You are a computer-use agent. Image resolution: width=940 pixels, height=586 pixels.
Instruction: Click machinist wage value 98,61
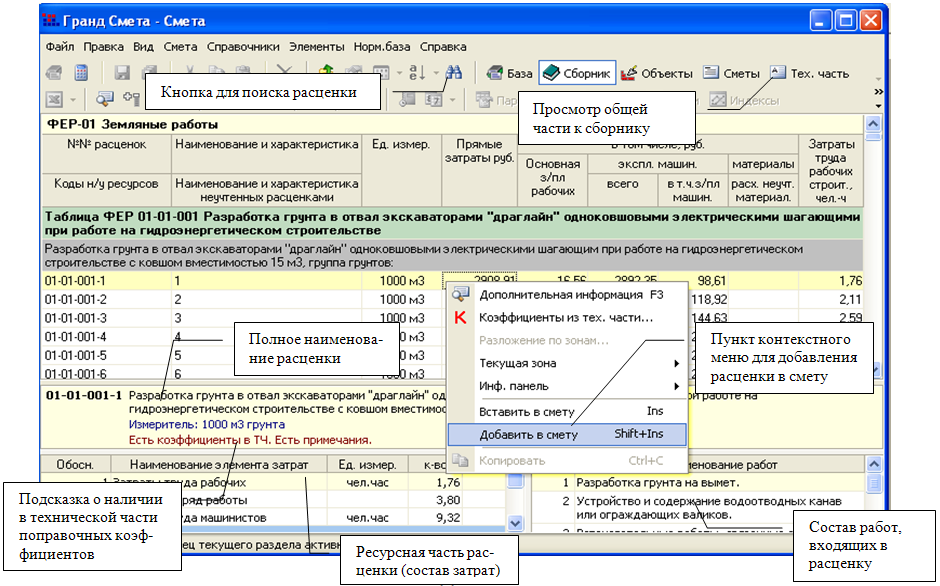712,281
